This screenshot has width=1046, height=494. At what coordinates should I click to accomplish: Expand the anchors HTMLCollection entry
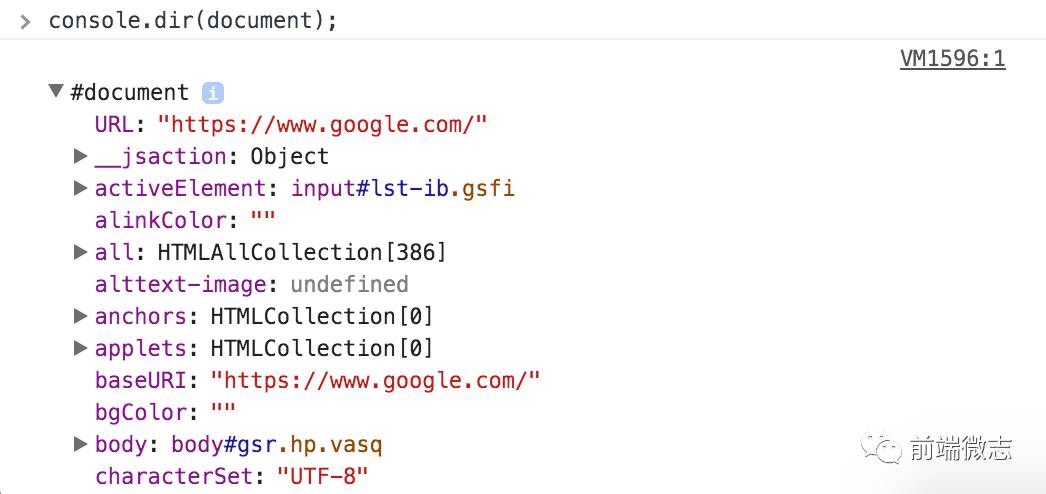tap(81, 316)
